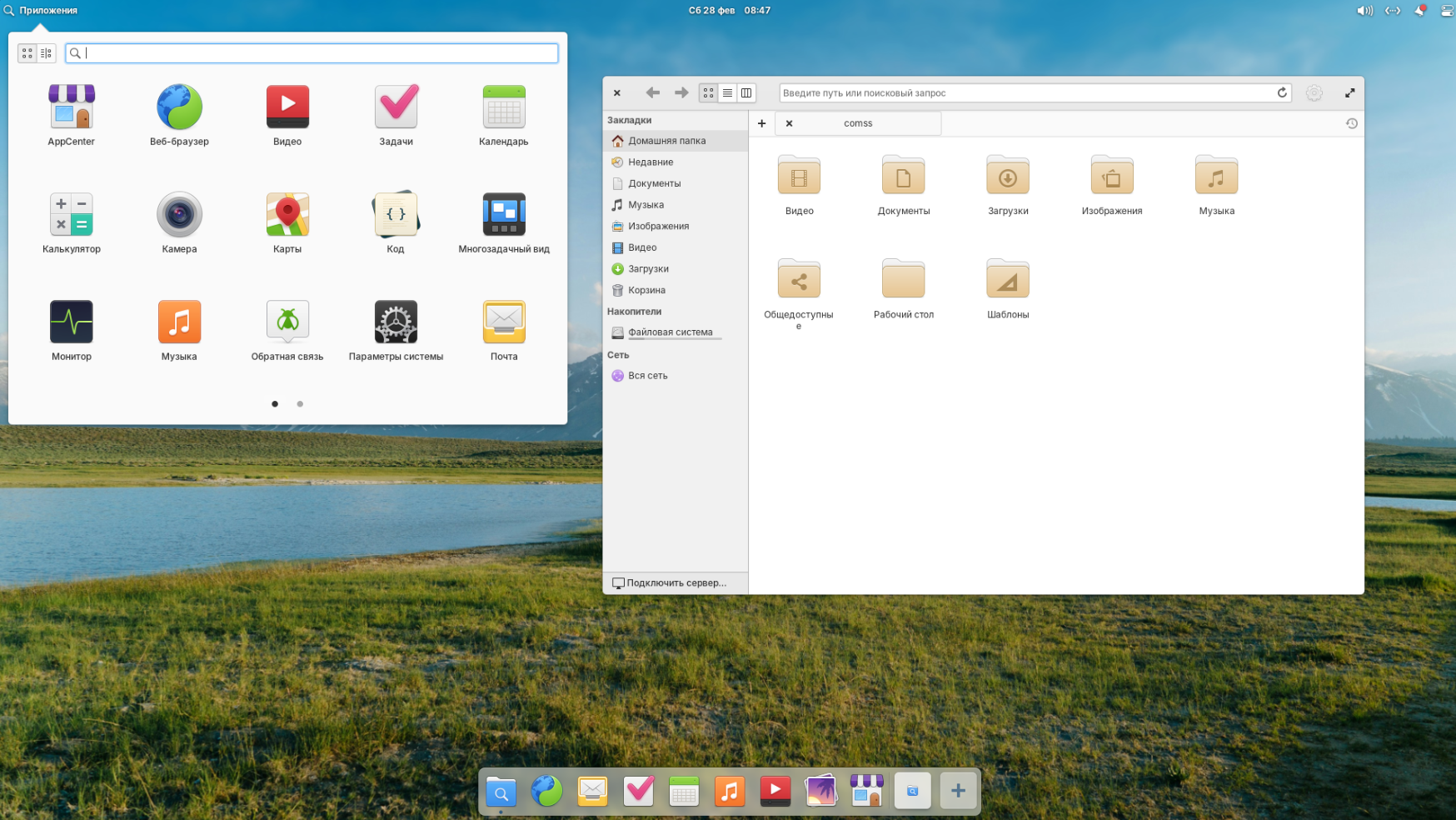The width and height of the screenshot is (1456, 820).
Task: Collapse the Сеть sidebar section
Action: [x=618, y=355]
